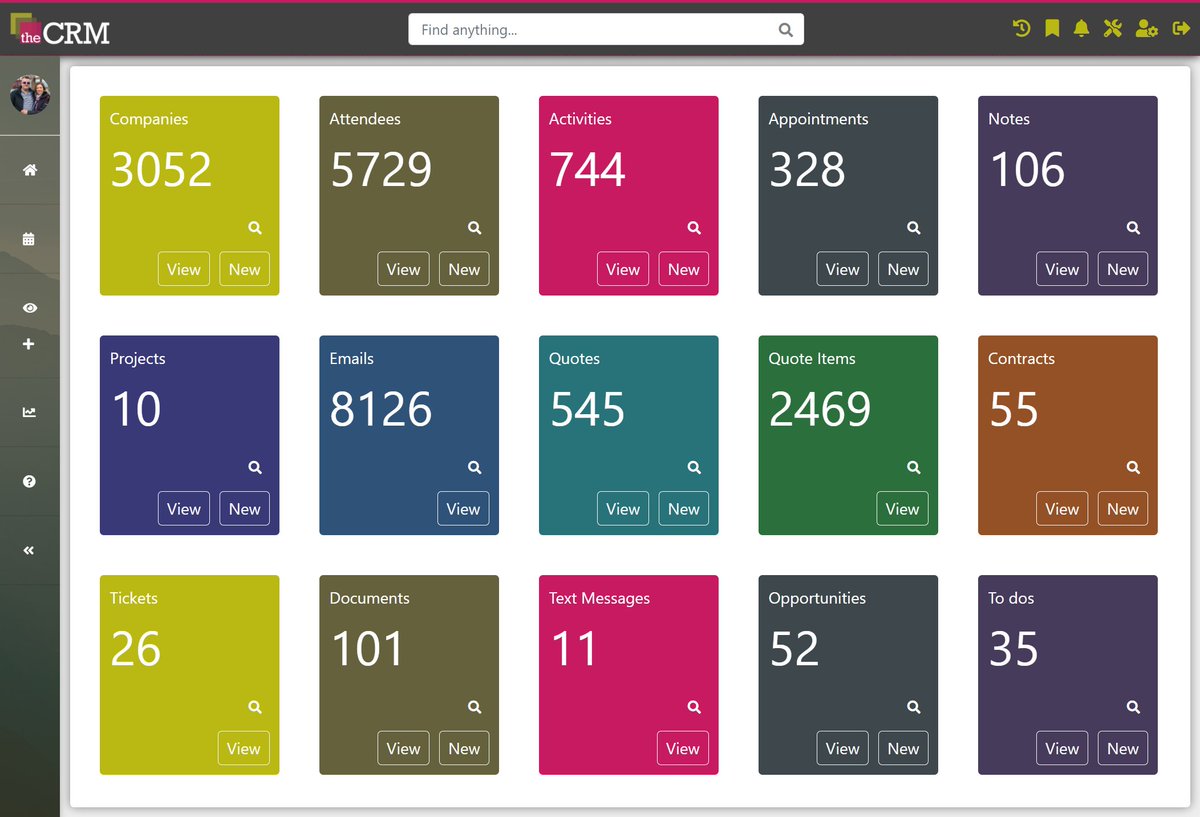This screenshot has height=817, width=1200.
Task: View the Quotes list
Action: (622, 508)
